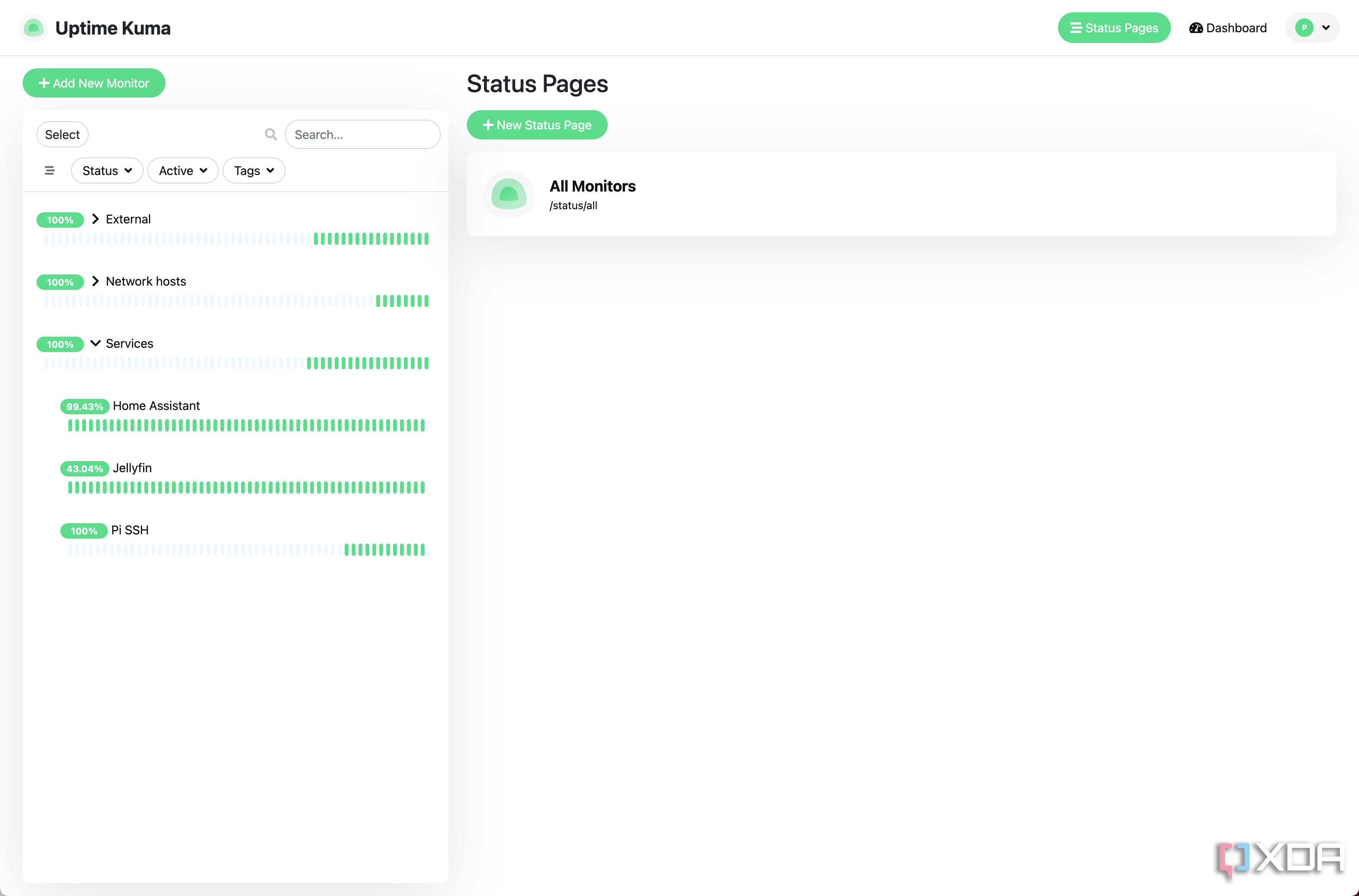Click the Home Assistant heartbeat bar
Viewport: 1359px width, 896px height.
pos(246,425)
